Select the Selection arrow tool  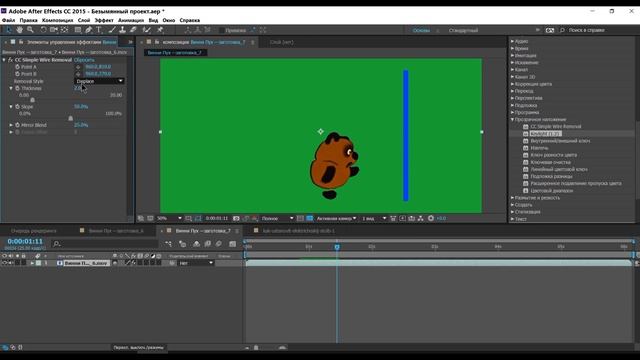point(9,30)
